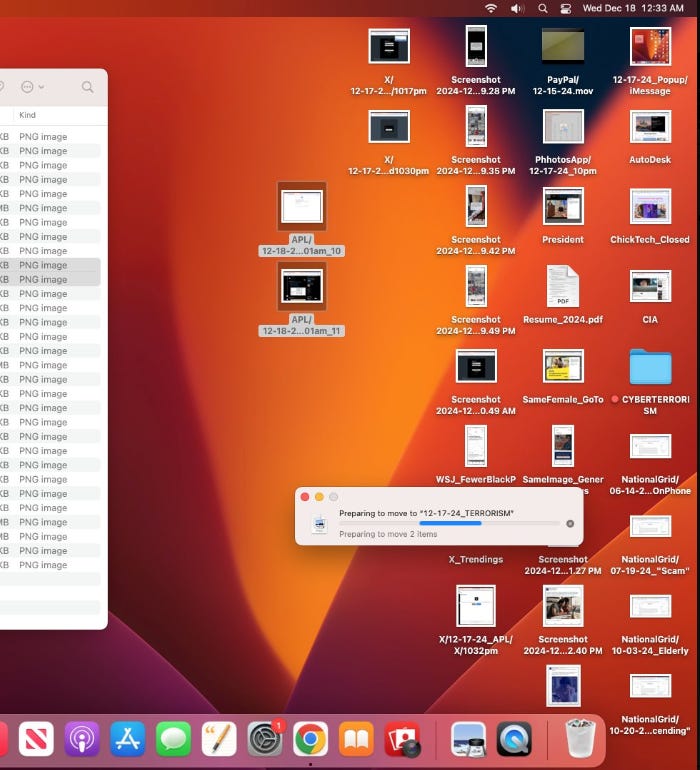The image size is (700, 770).
Task: Open QuickTime Player from the Dock
Action: tap(514, 739)
